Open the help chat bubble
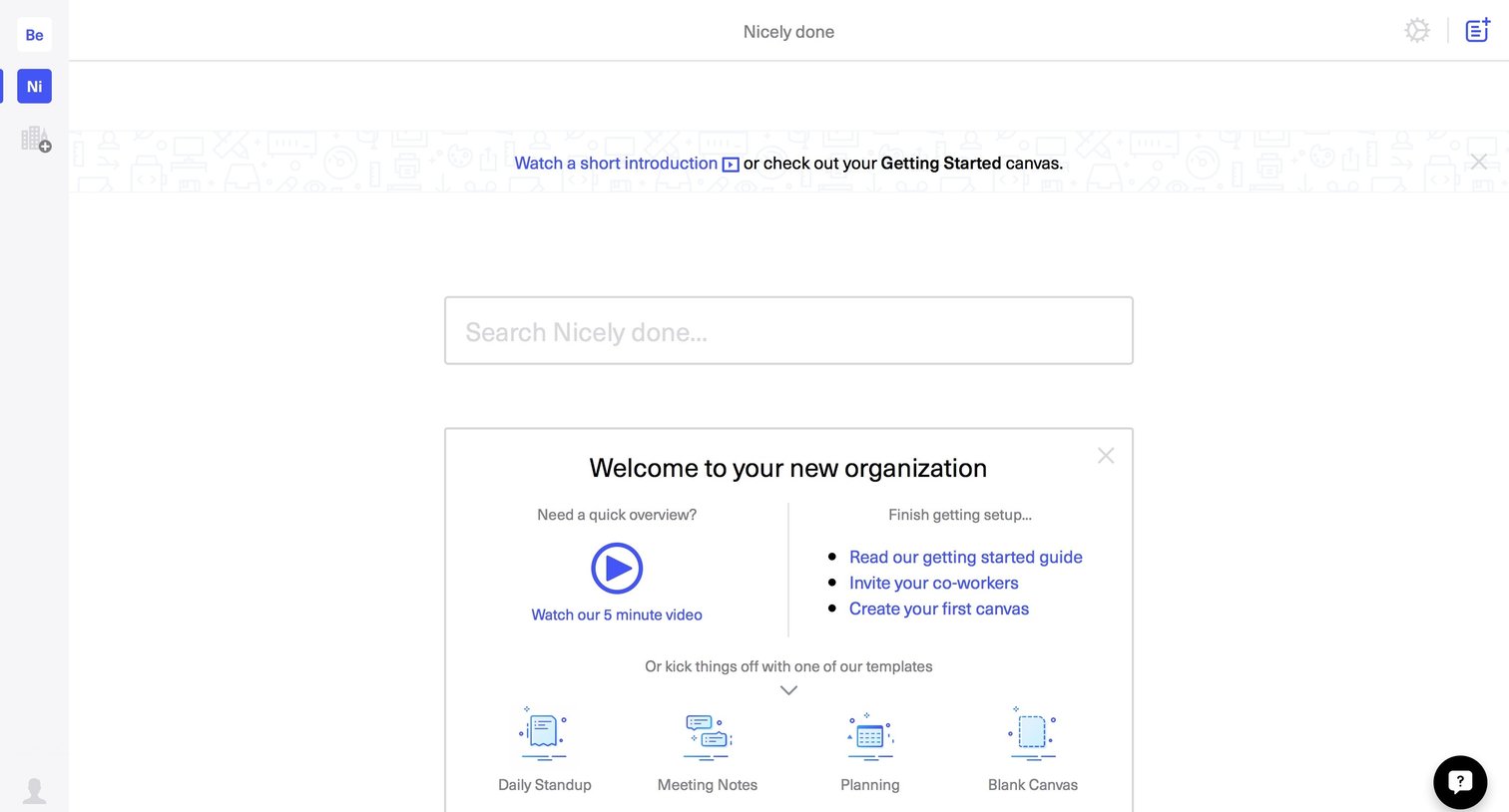This screenshot has width=1509, height=812. tap(1460, 782)
